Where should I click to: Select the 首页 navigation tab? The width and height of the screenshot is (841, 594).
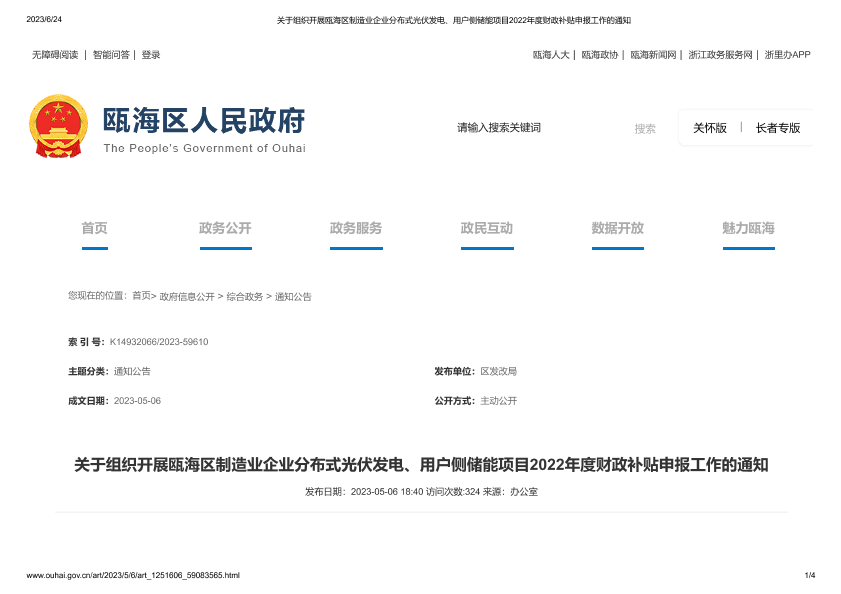click(94, 228)
